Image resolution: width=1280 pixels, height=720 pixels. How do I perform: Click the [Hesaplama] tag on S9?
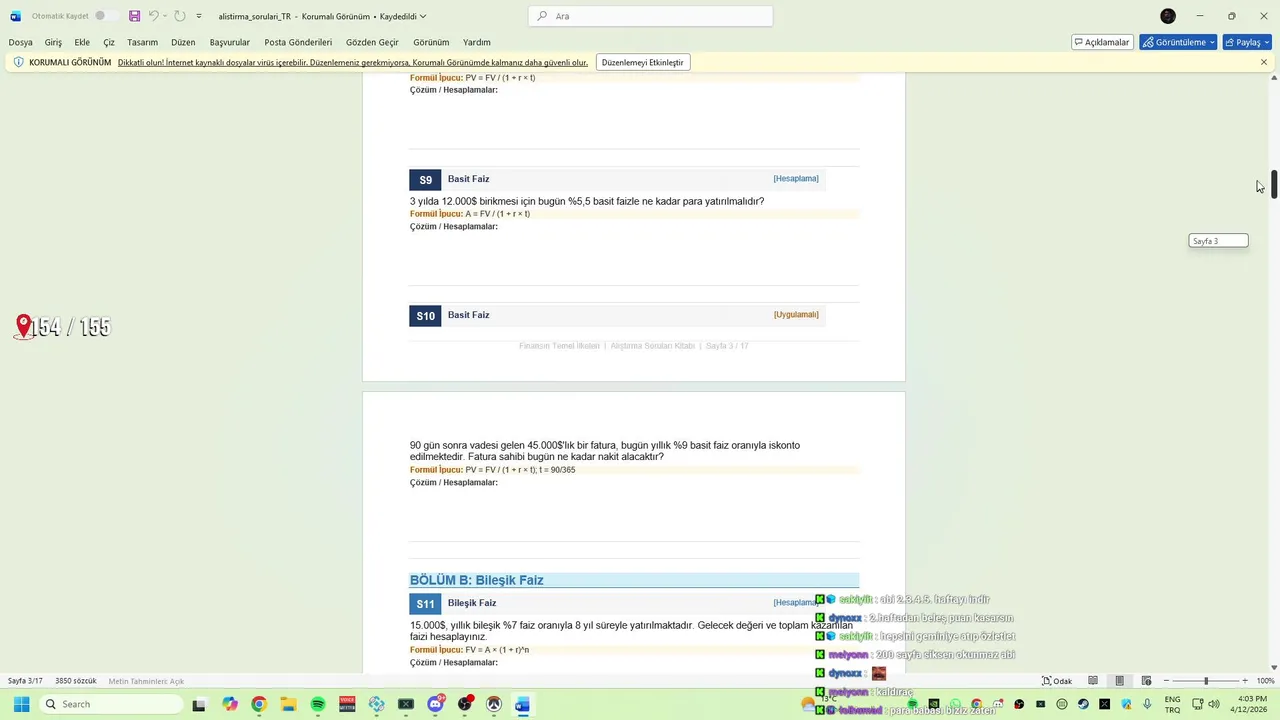point(796,178)
